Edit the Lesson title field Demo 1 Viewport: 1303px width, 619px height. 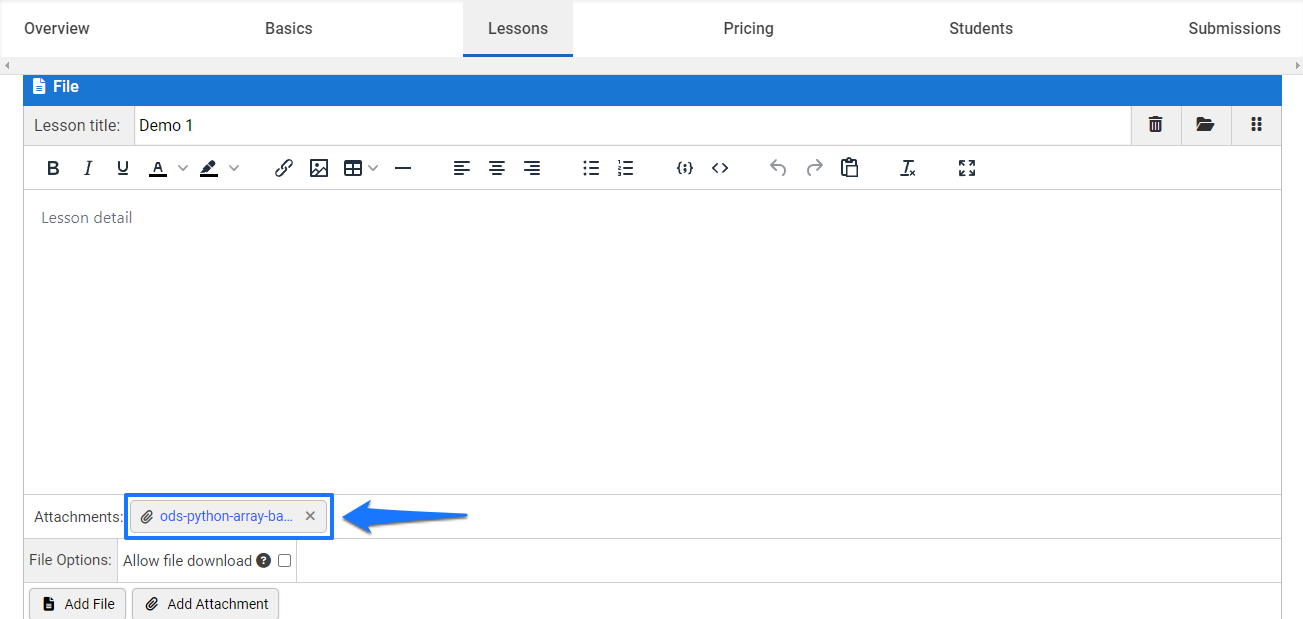pos(632,126)
